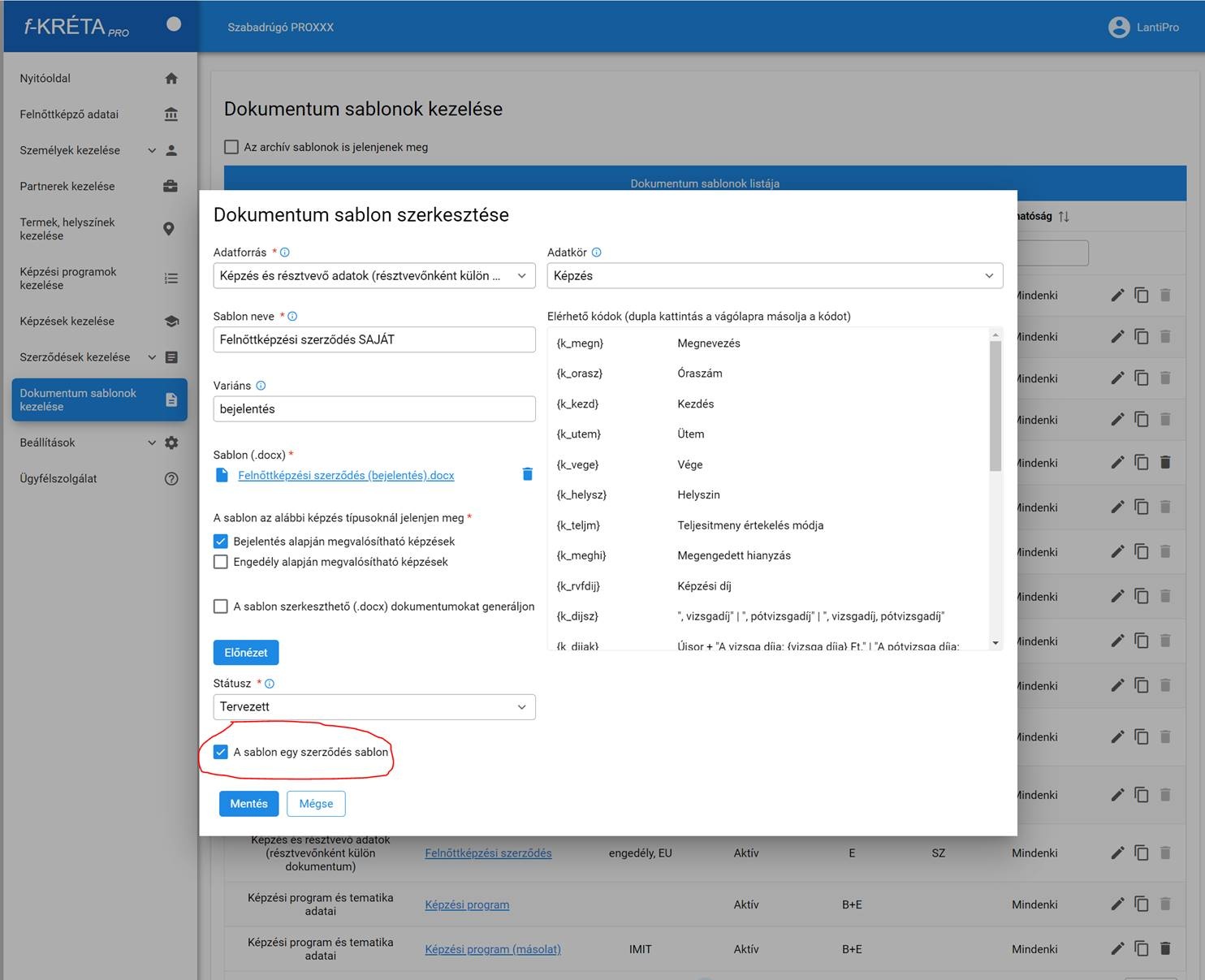Delete the Képzési program (másolat) row
The height and width of the screenshot is (980, 1205).
point(1165,948)
